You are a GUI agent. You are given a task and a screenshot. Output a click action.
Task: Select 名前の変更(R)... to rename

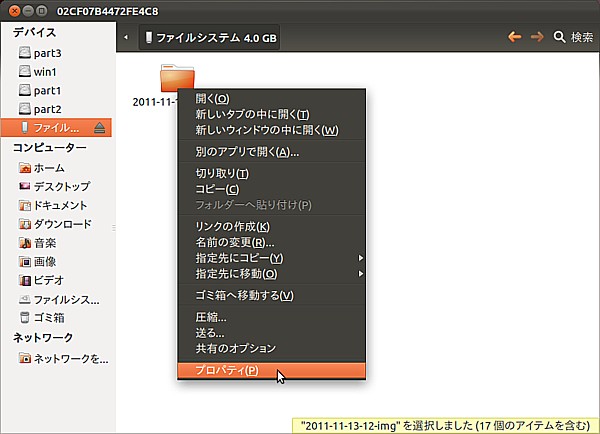point(272,242)
